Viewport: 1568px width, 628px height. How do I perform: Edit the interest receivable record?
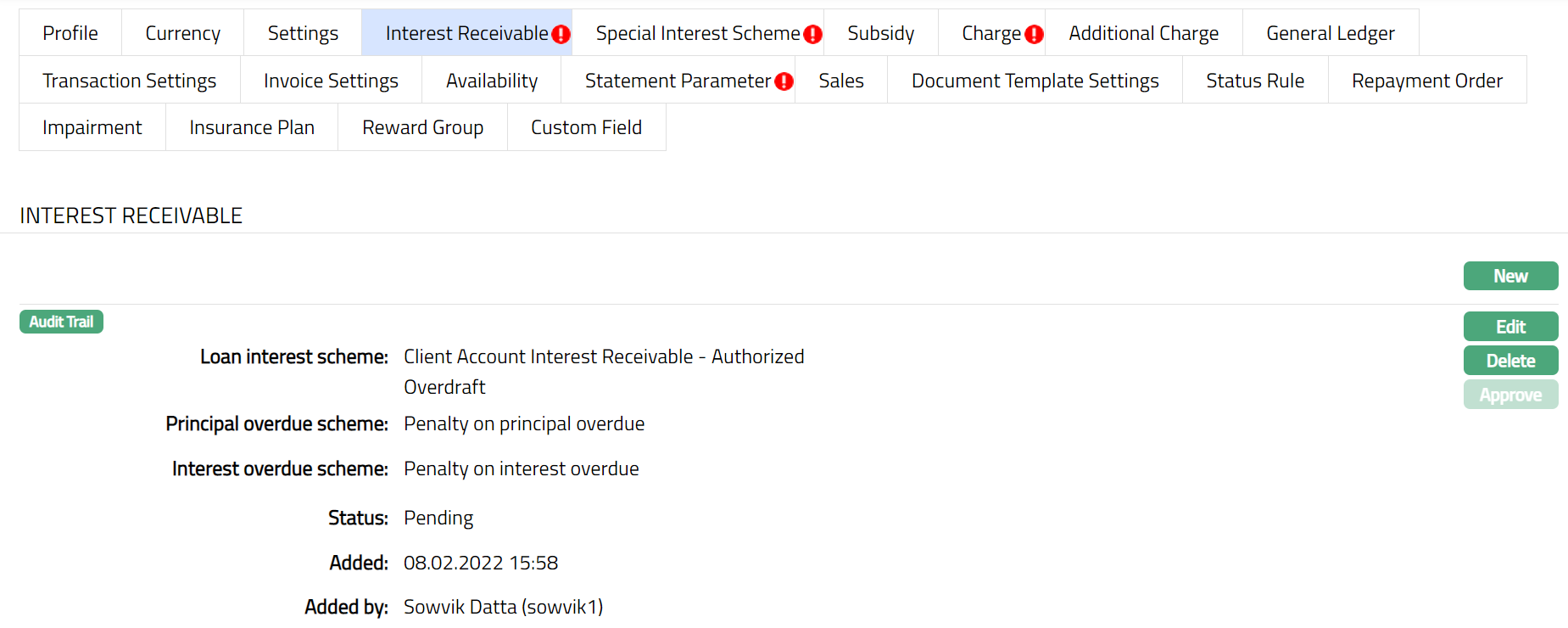click(x=1510, y=327)
